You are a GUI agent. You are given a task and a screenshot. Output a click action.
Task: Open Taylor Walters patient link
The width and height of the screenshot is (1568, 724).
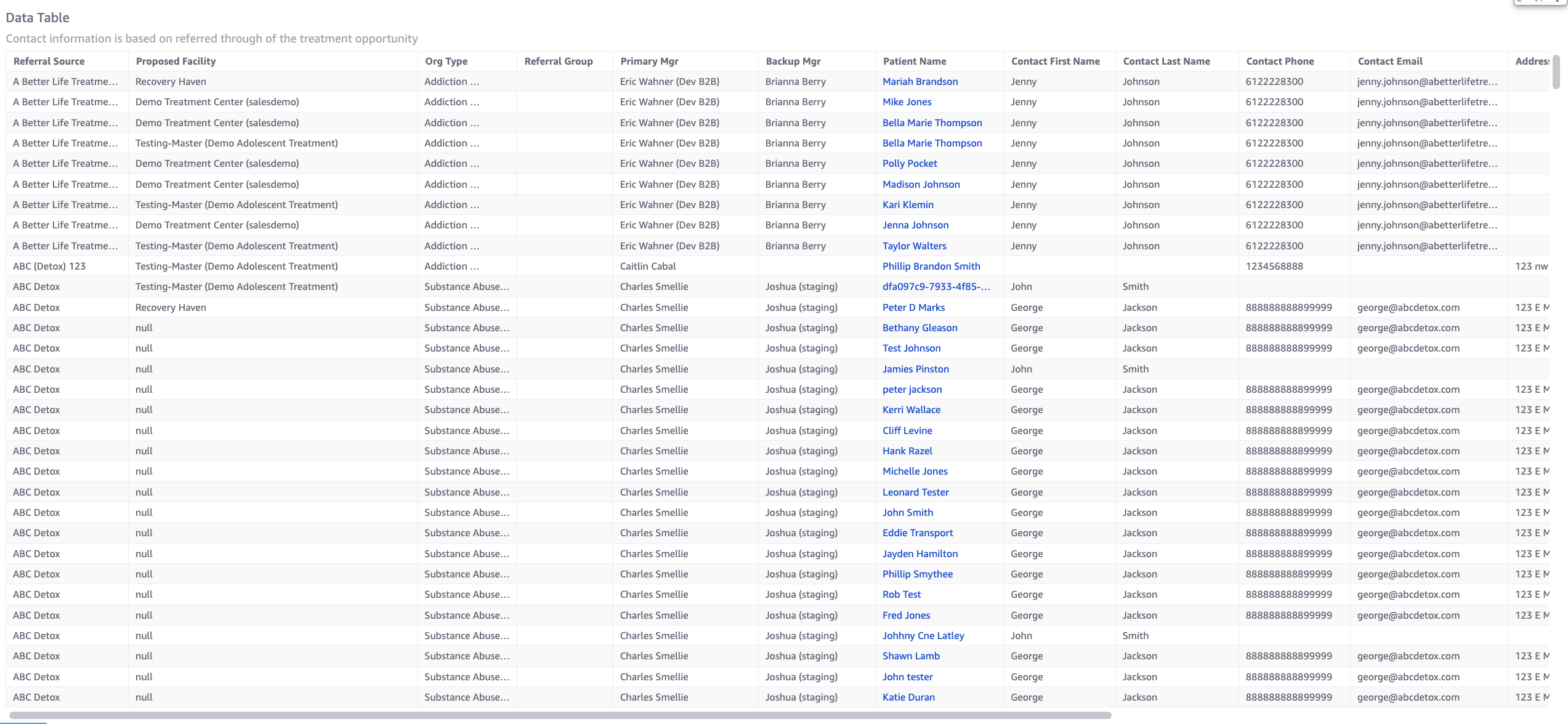pyautogui.click(x=914, y=246)
